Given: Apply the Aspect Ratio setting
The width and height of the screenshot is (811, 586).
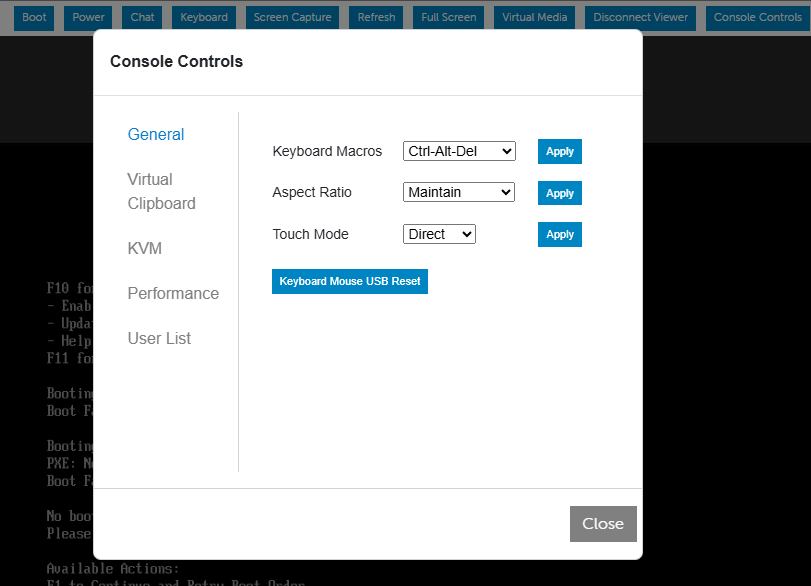Looking at the screenshot, I should 559,193.
